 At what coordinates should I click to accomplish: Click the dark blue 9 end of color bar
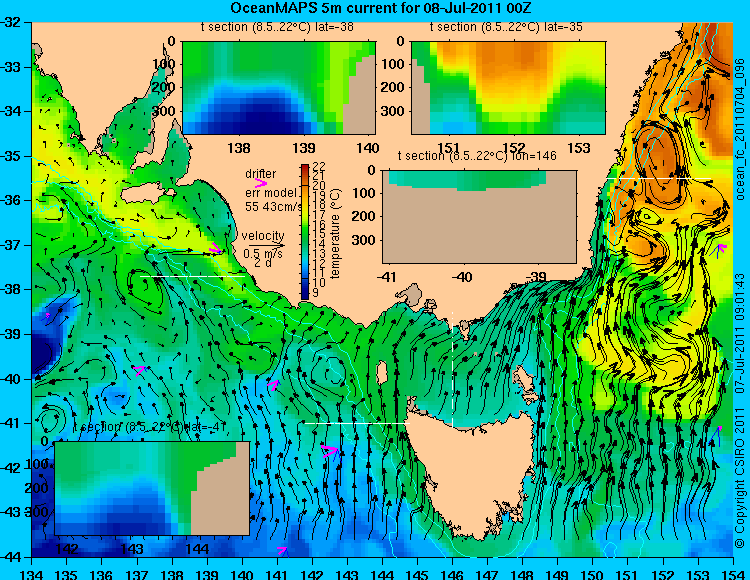(305, 295)
